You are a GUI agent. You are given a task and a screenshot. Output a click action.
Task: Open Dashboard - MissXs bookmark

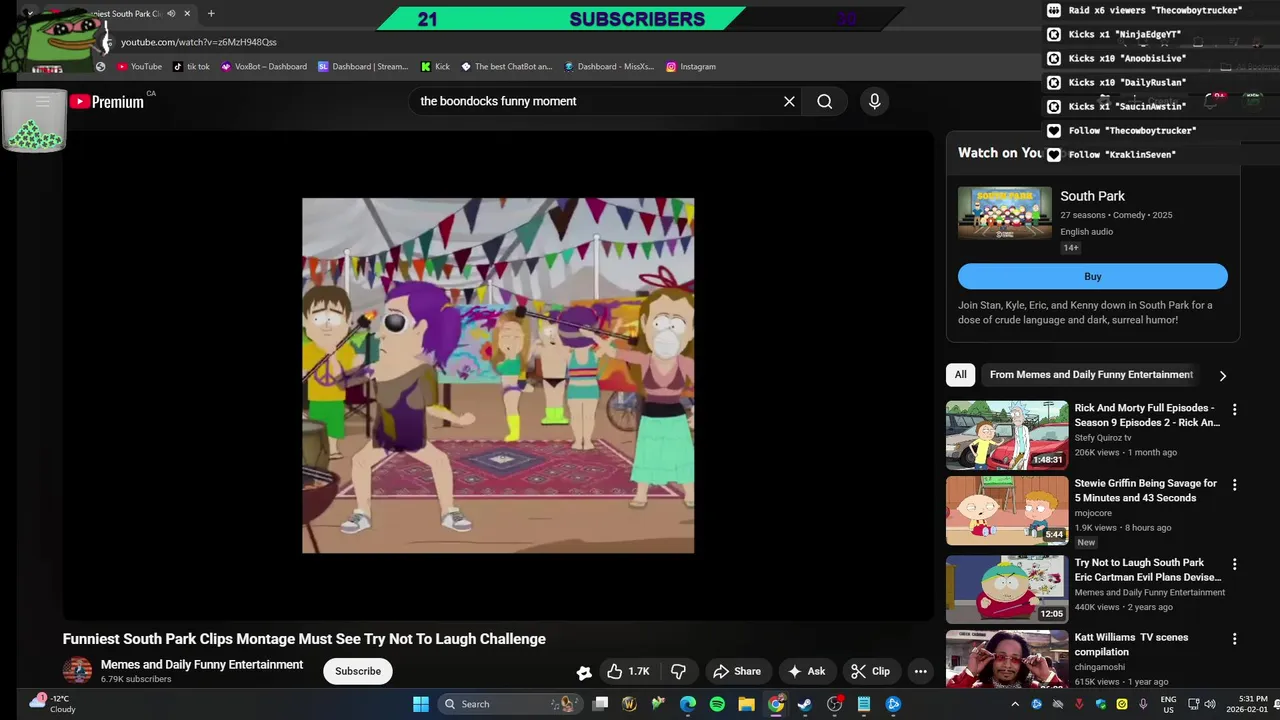tap(609, 66)
